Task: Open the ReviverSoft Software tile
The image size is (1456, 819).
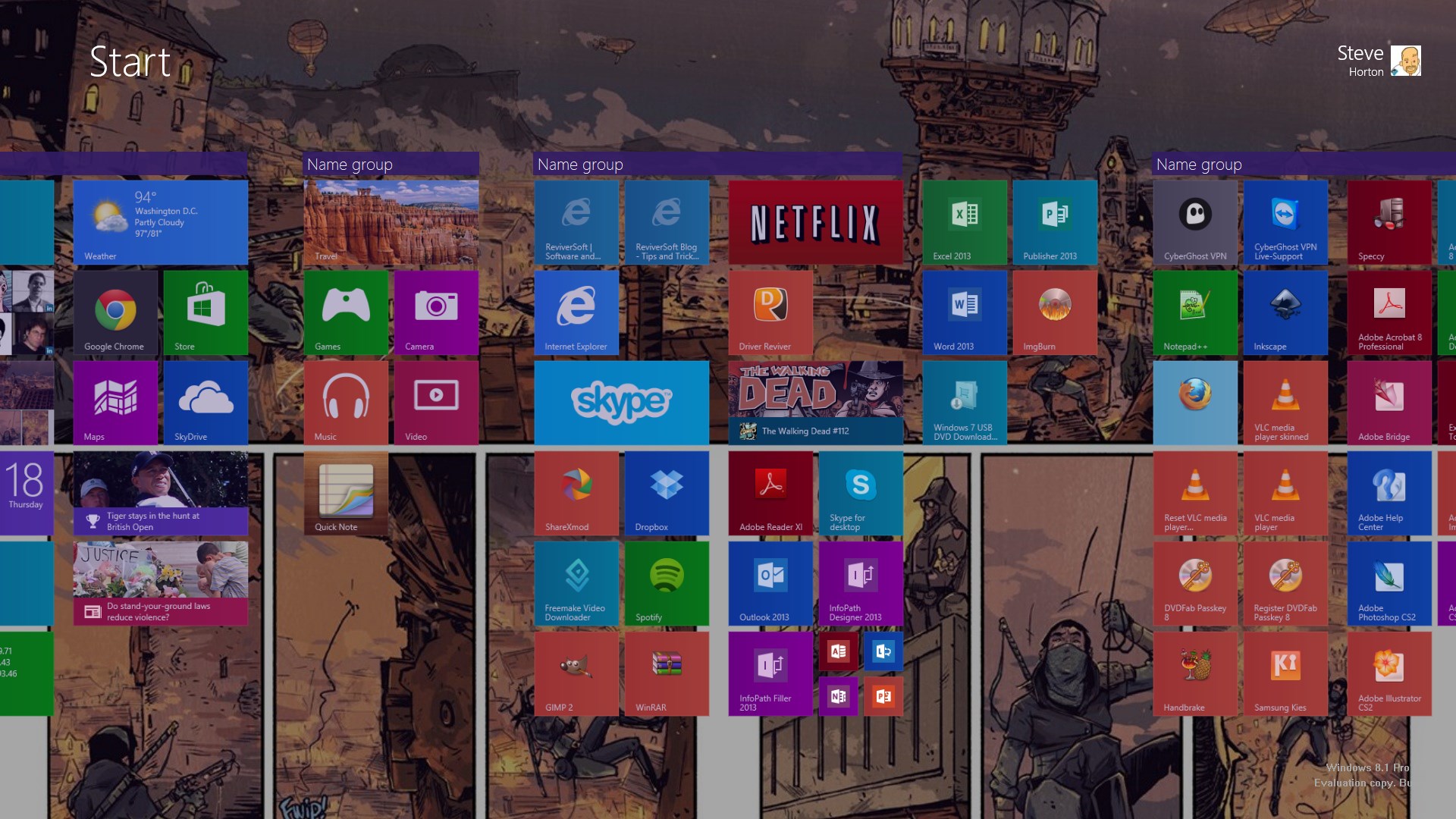Action: (x=576, y=222)
